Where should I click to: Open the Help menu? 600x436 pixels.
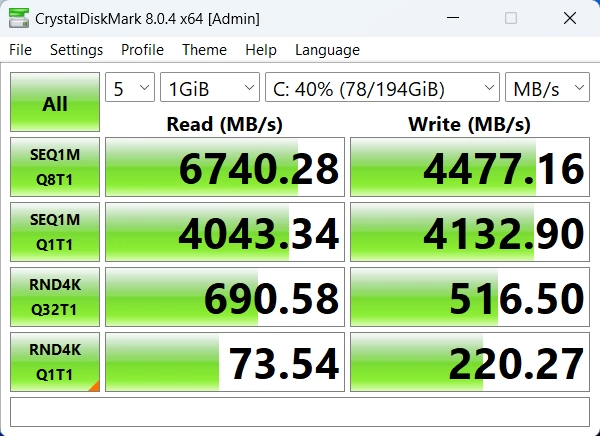click(261, 50)
